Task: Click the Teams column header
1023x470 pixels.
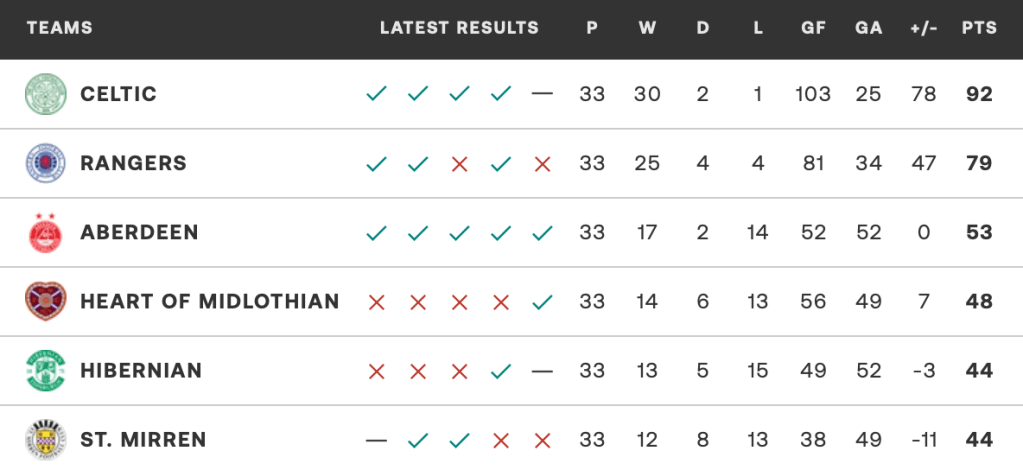Action: tap(60, 28)
